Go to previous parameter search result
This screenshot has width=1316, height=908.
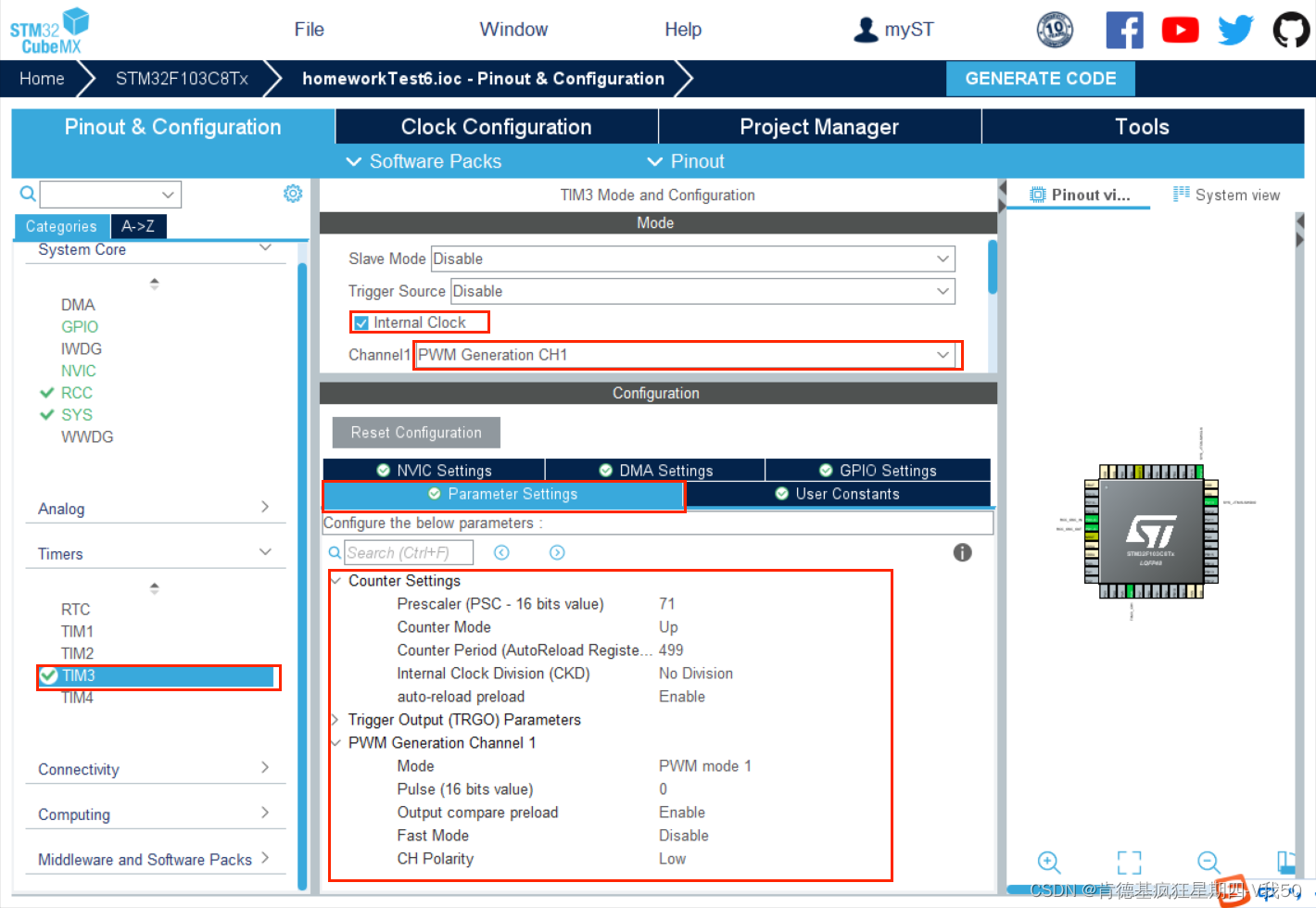pyautogui.click(x=501, y=552)
